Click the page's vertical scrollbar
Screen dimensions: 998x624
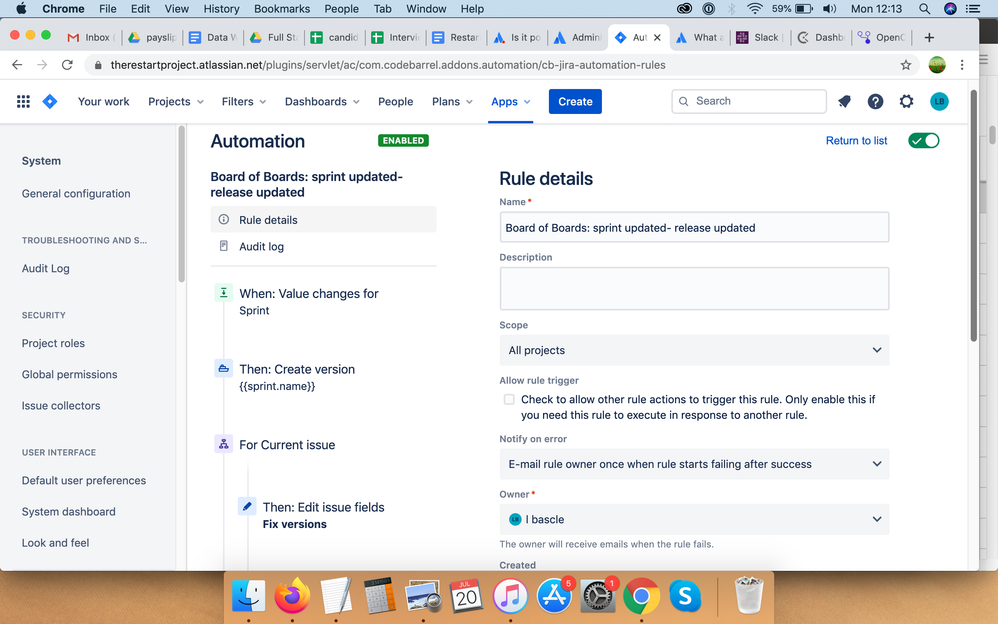pos(973,216)
